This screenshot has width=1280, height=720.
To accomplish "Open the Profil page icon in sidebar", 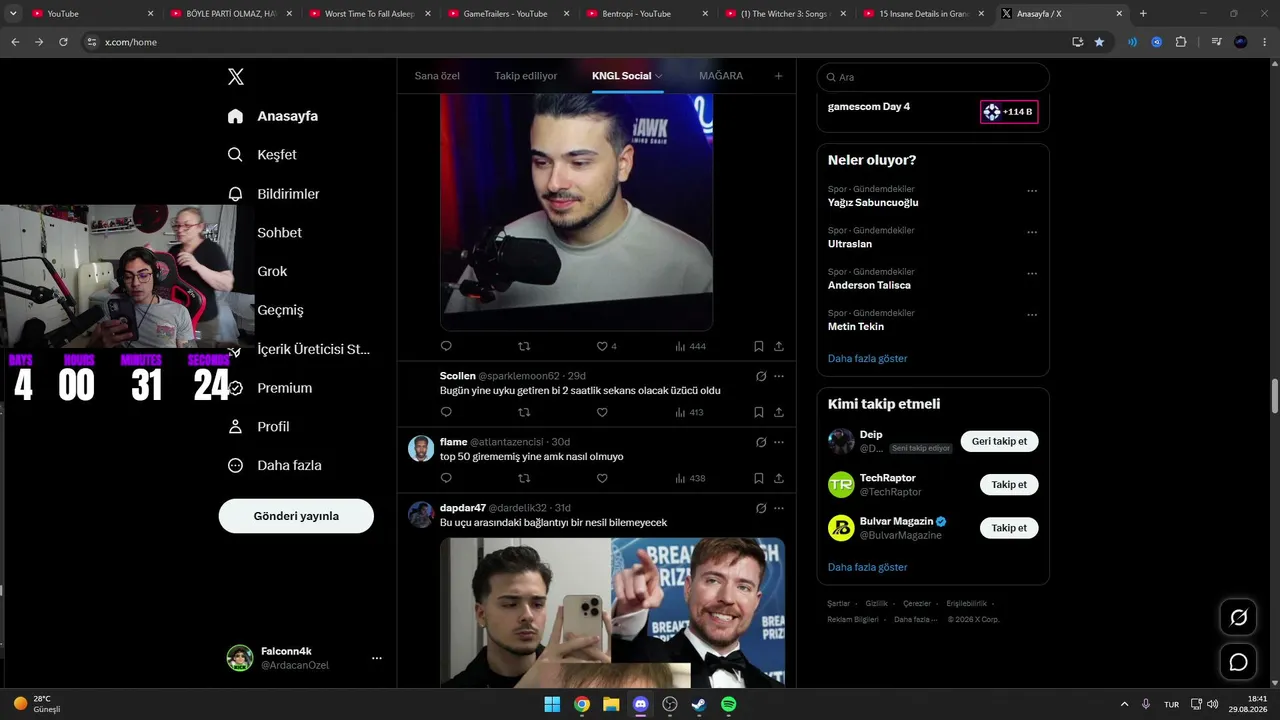I will point(235,427).
